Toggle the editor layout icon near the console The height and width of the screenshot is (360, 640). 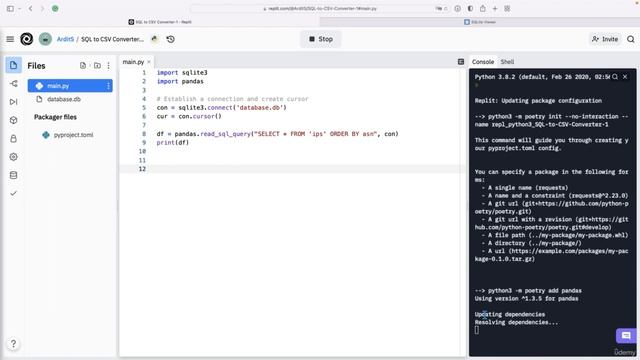coord(461,62)
